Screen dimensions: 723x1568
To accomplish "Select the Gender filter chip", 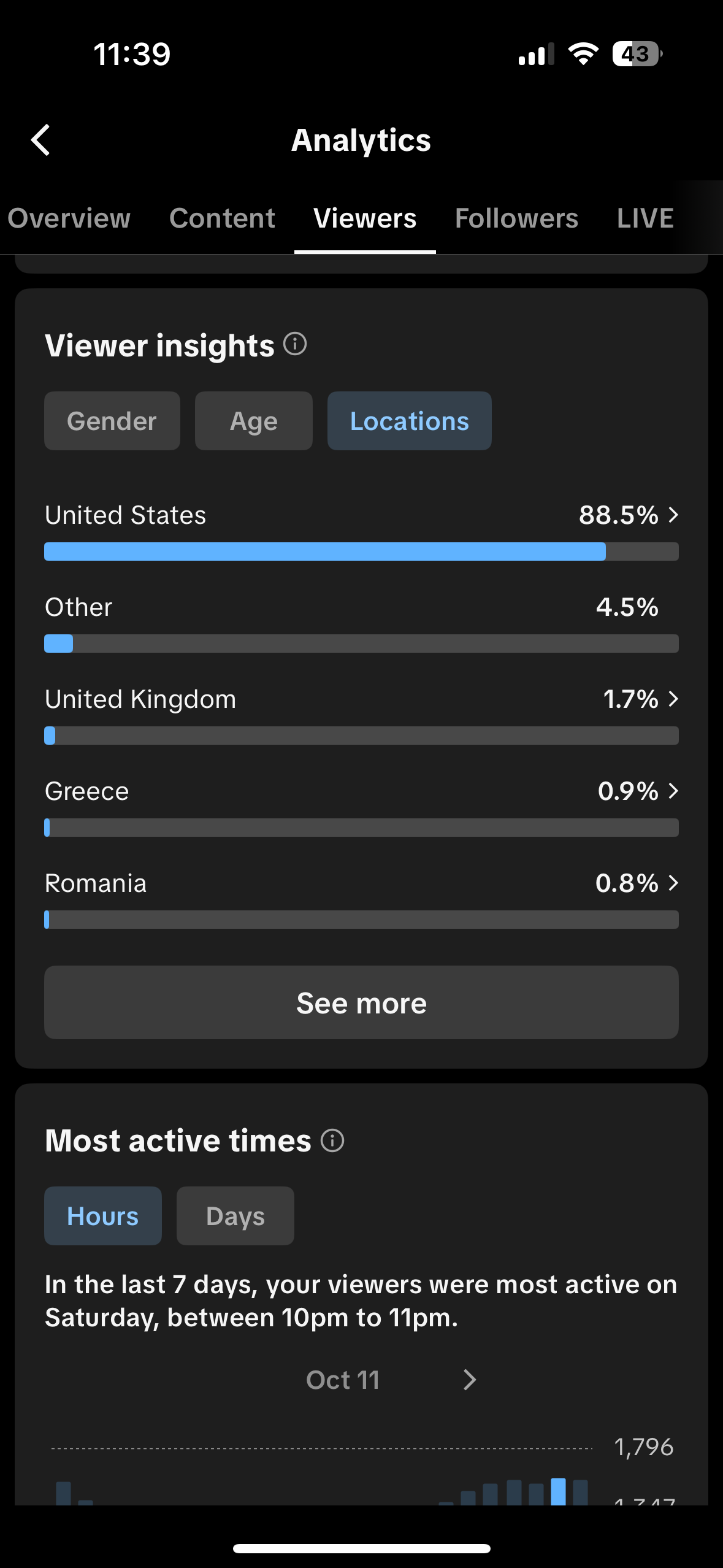I will point(112,421).
